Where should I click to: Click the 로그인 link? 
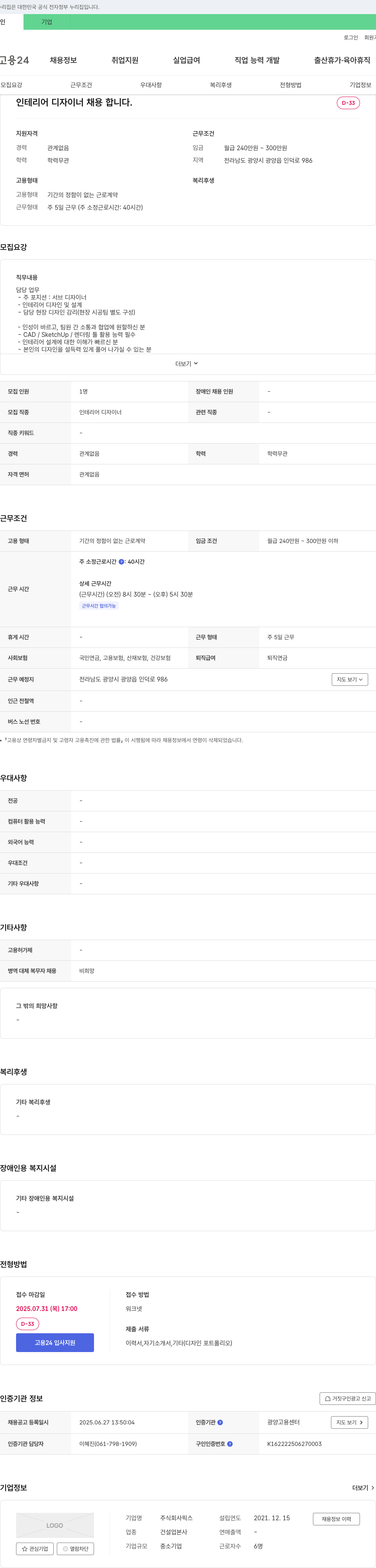pyautogui.click(x=351, y=38)
